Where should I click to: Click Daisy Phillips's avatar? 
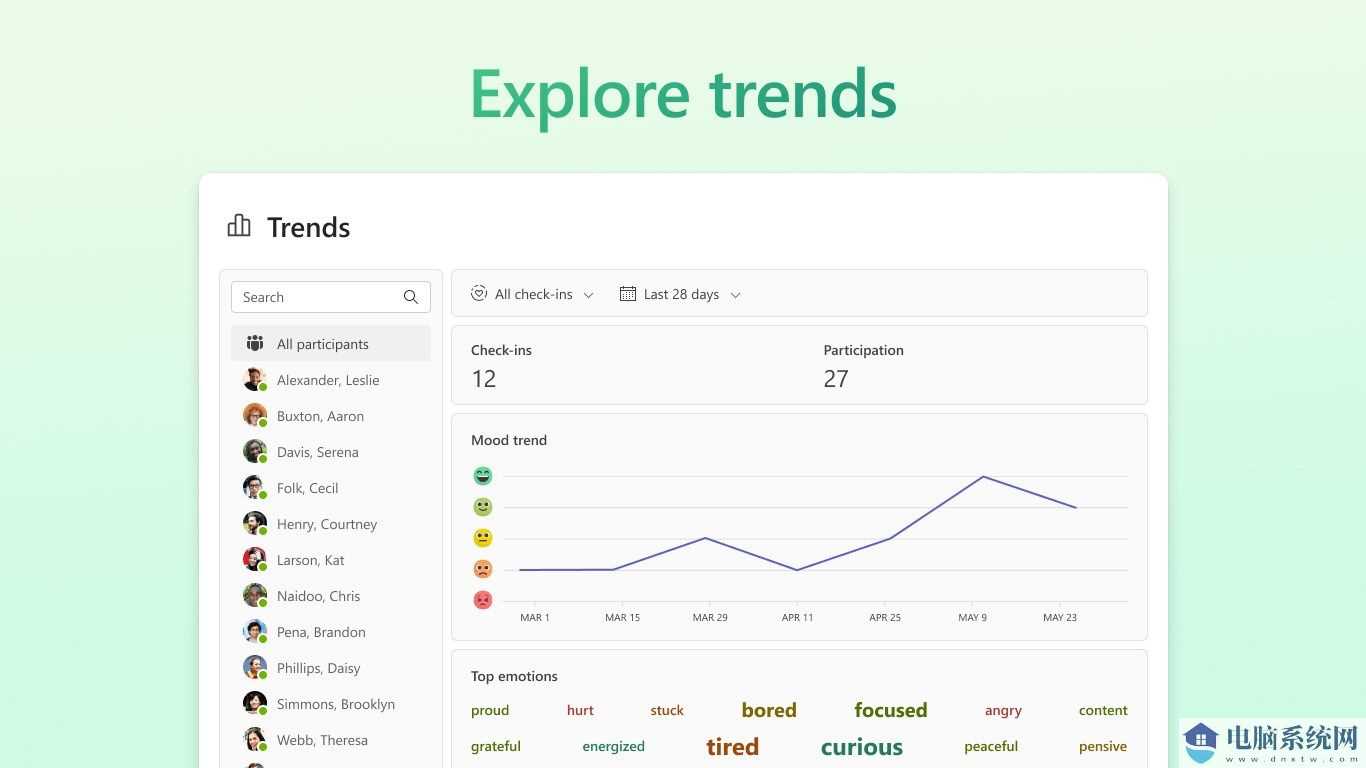(x=255, y=668)
